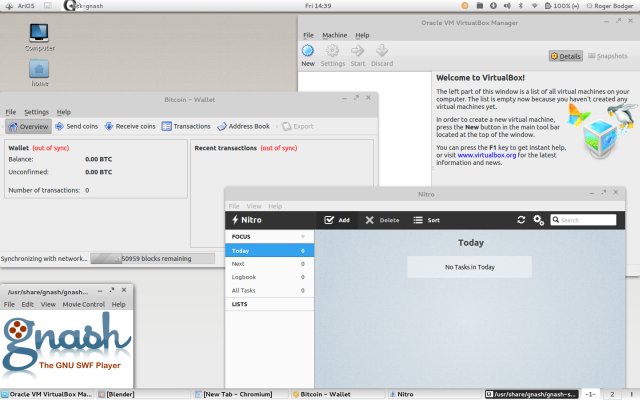This screenshot has height=400, width=640.
Task: Collapse the FOCUS section arrow in Nitro
Action: click(303, 237)
